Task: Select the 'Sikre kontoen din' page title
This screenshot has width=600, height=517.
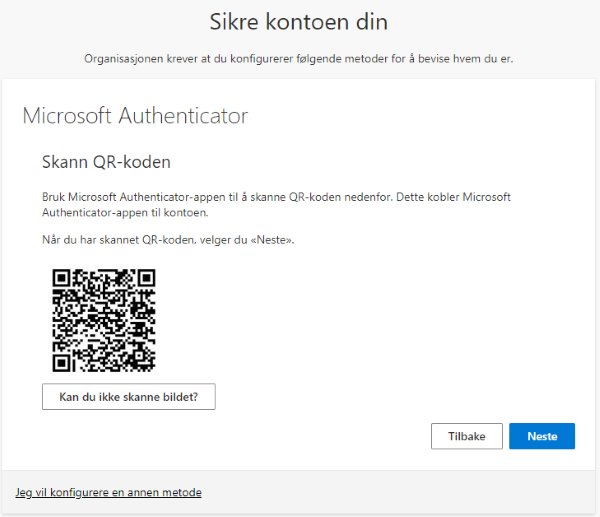Action: click(298, 22)
